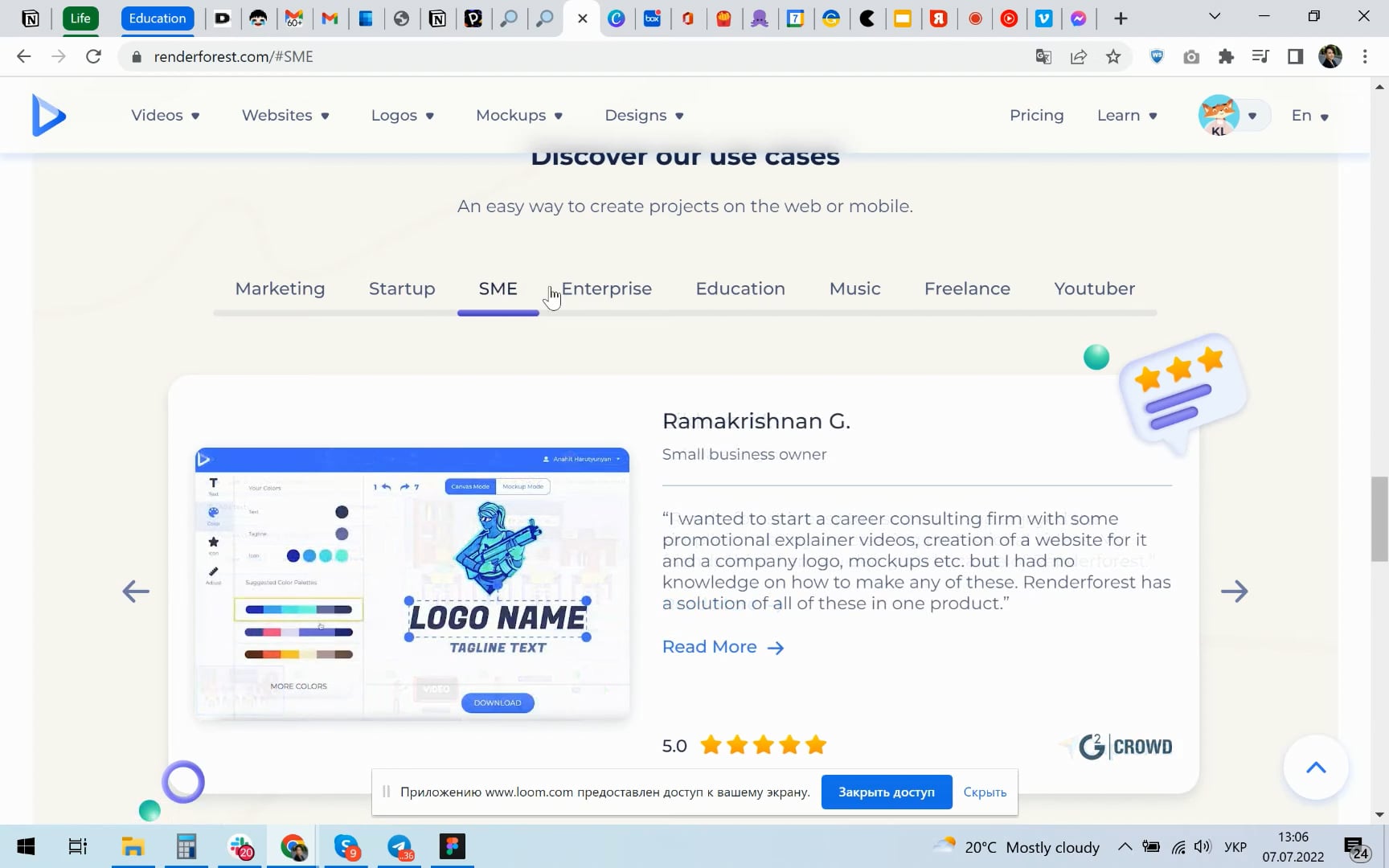Open the tab search chevron
Screen dimensions: 1389x868
(x=1215, y=17)
